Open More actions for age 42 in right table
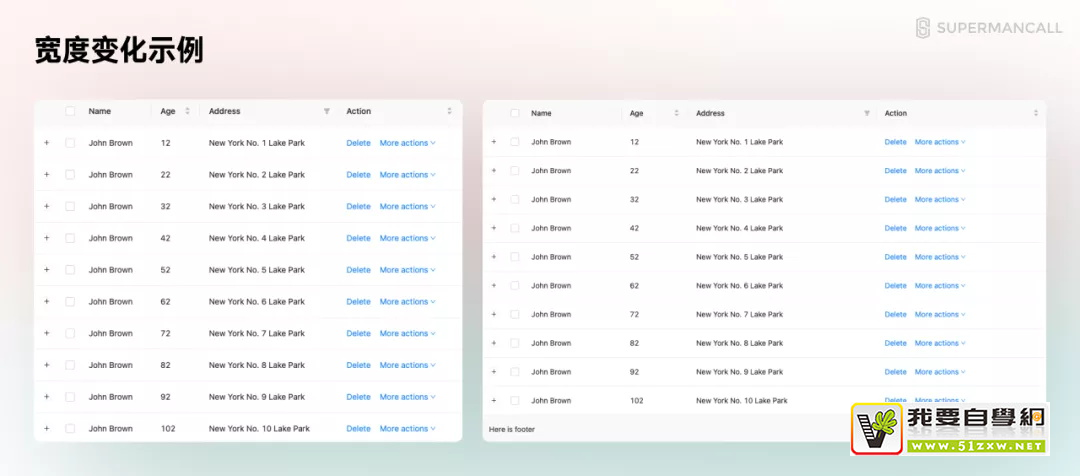Viewport: 1080px width, 476px height. click(939, 228)
